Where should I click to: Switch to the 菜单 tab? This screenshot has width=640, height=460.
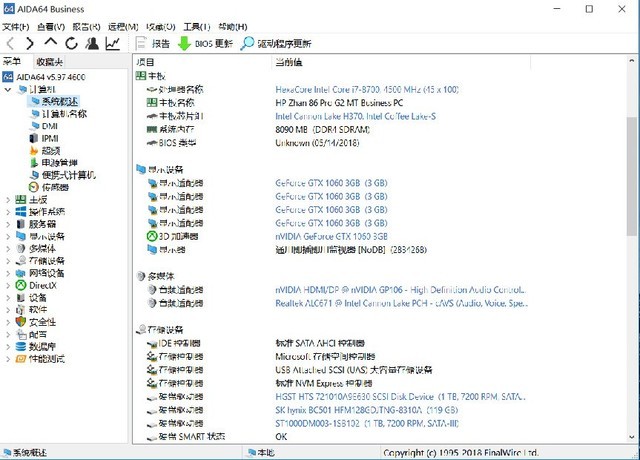pyautogui.click(x=12, y=62)
